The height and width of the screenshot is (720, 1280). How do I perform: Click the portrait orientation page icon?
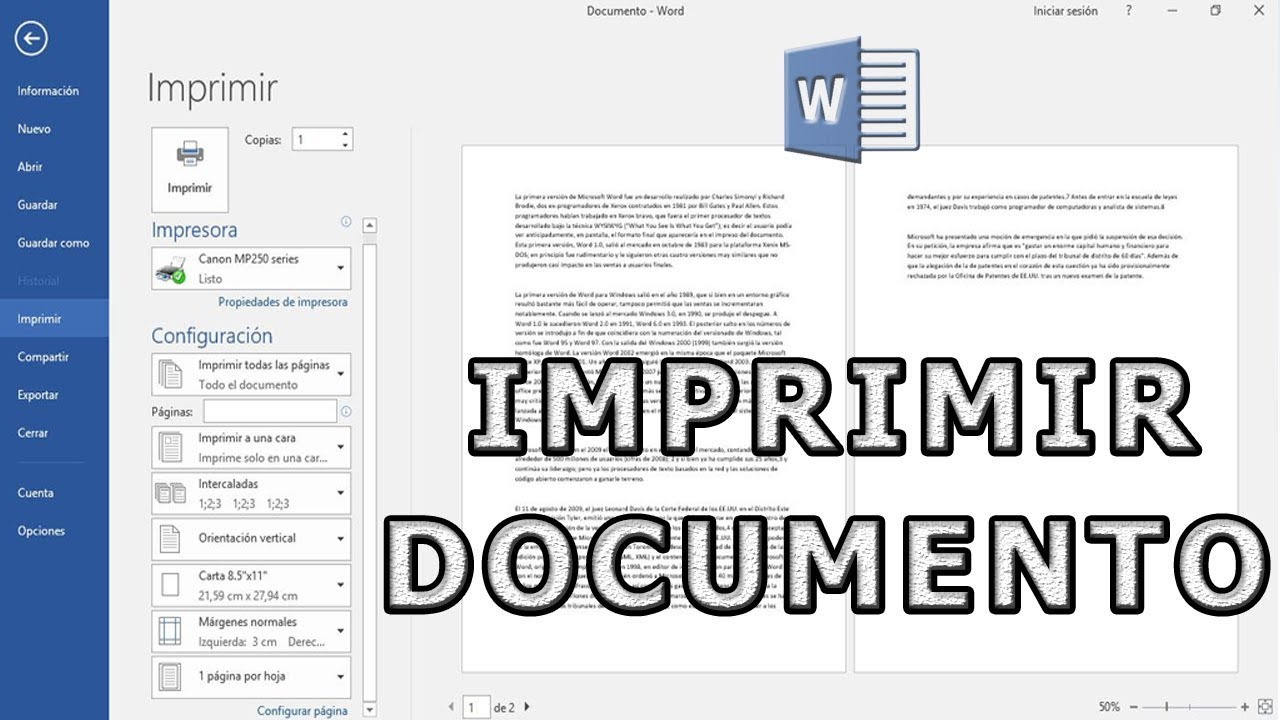tap(170, 540)
